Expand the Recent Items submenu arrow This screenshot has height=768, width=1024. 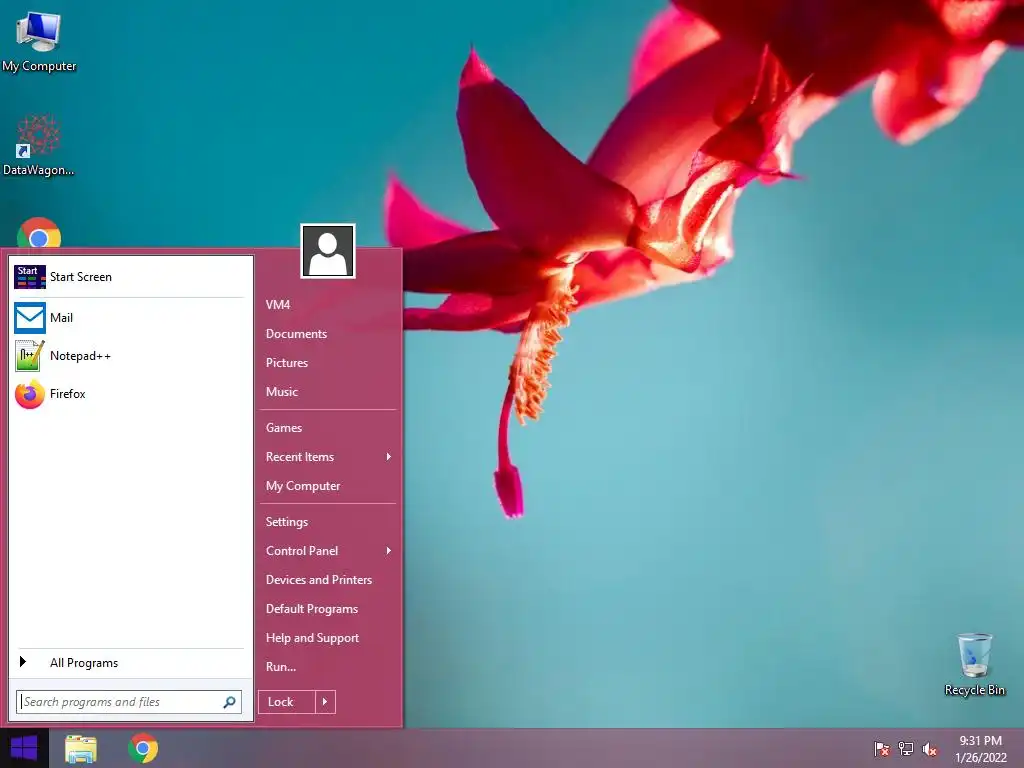[389, 456]
